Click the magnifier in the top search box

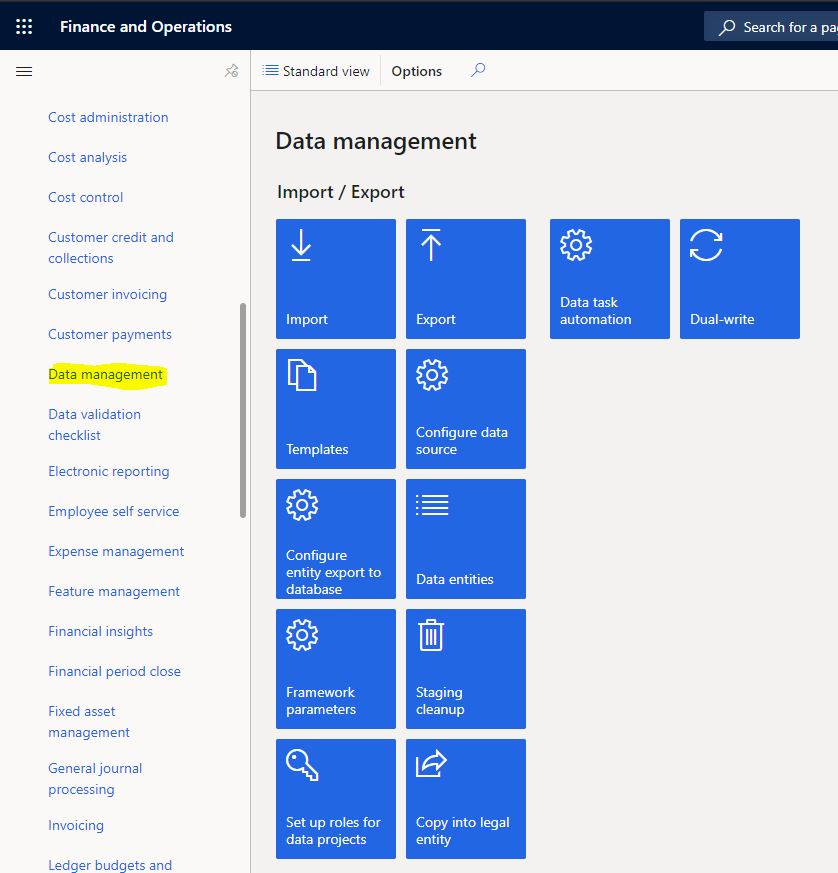tap(727, 27)
